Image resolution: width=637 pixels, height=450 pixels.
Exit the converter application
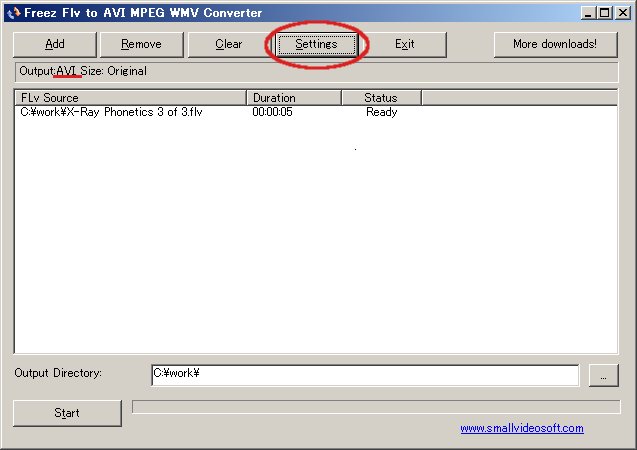pos(405,44)
